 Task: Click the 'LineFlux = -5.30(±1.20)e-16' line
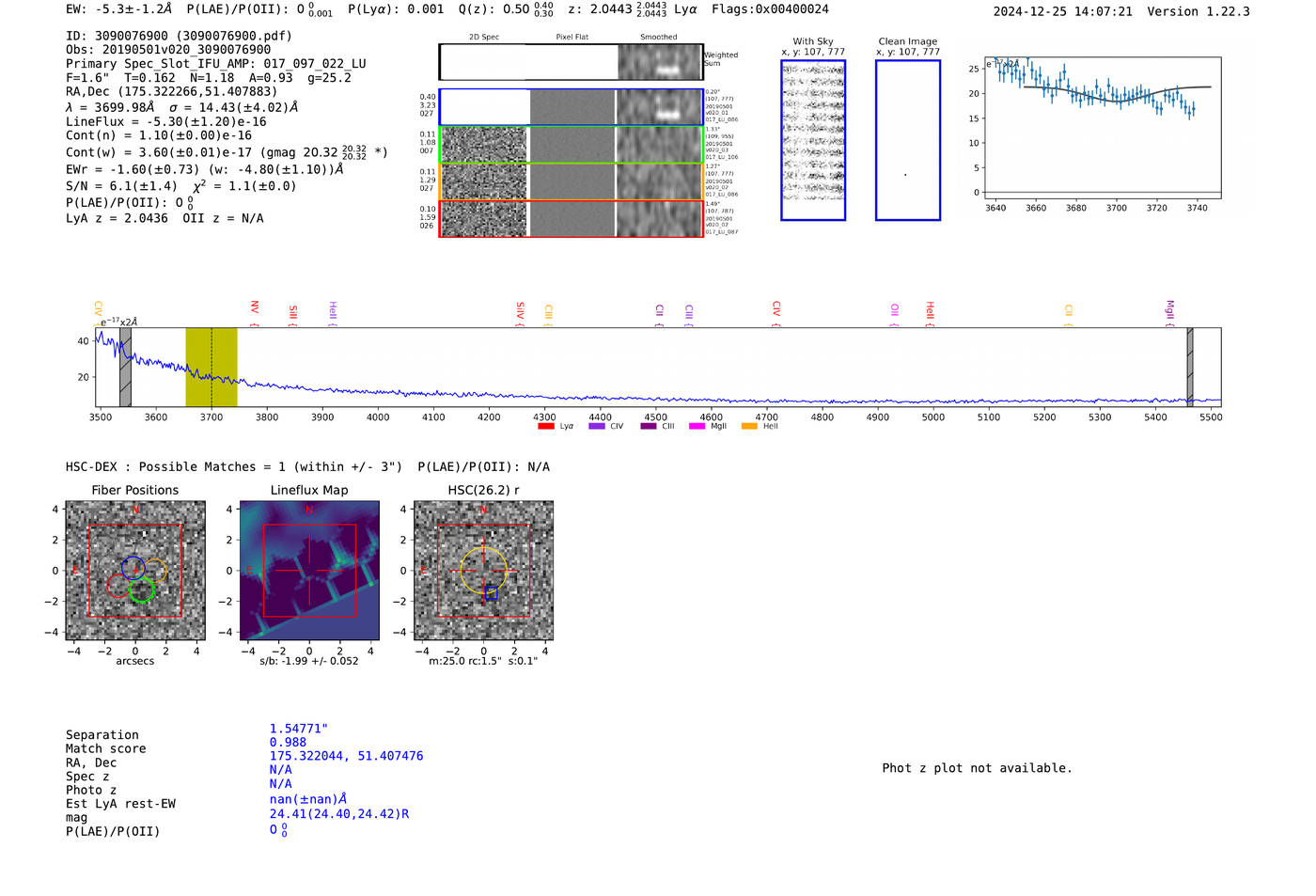tap(166, 121)
